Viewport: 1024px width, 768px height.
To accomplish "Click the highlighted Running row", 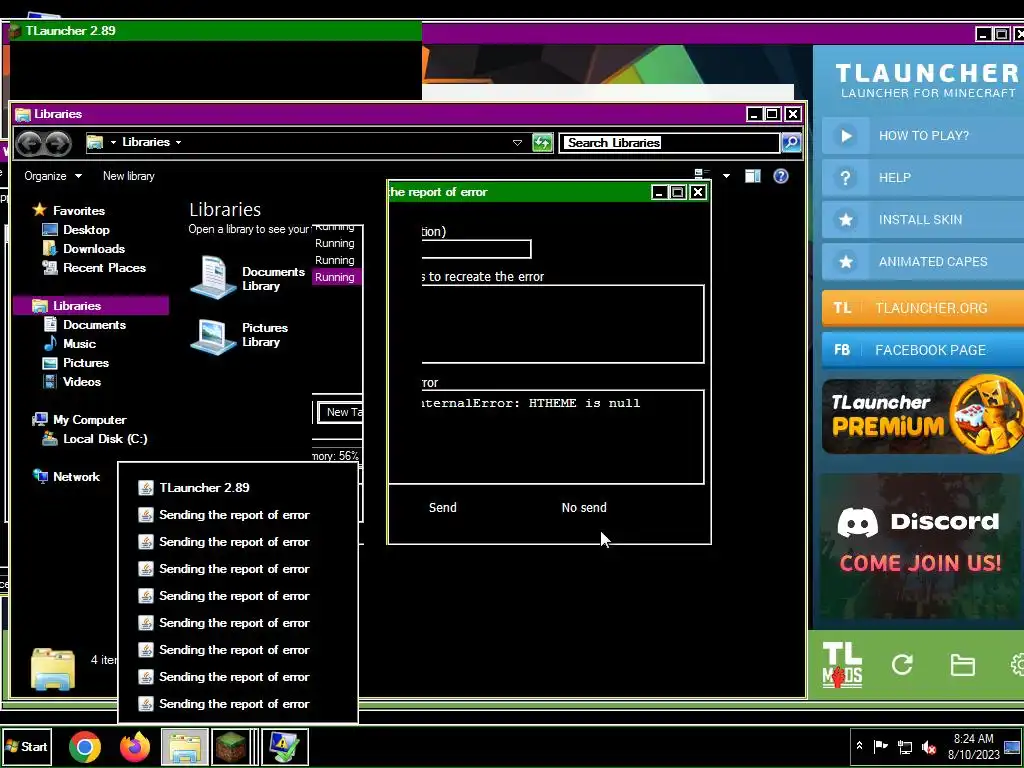I will coord(336,277).
